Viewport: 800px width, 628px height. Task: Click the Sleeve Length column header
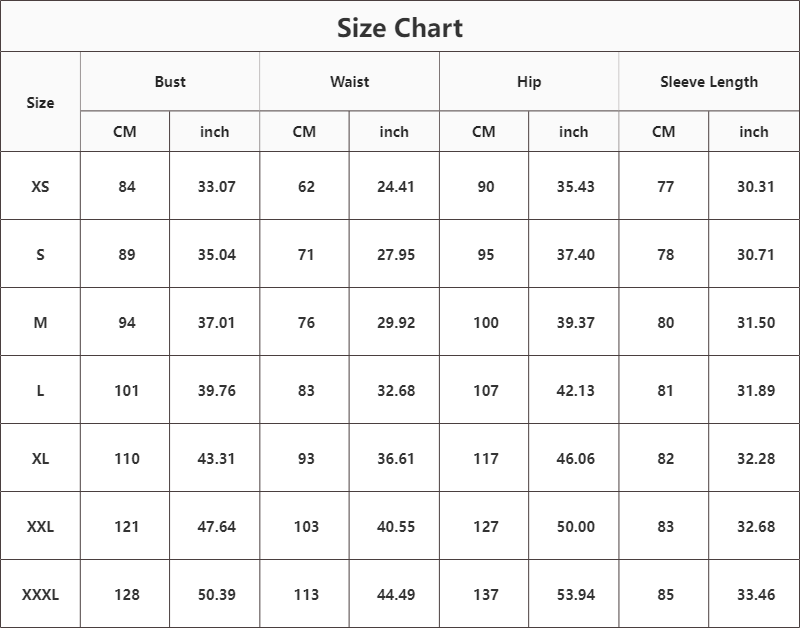click(709, 82)
